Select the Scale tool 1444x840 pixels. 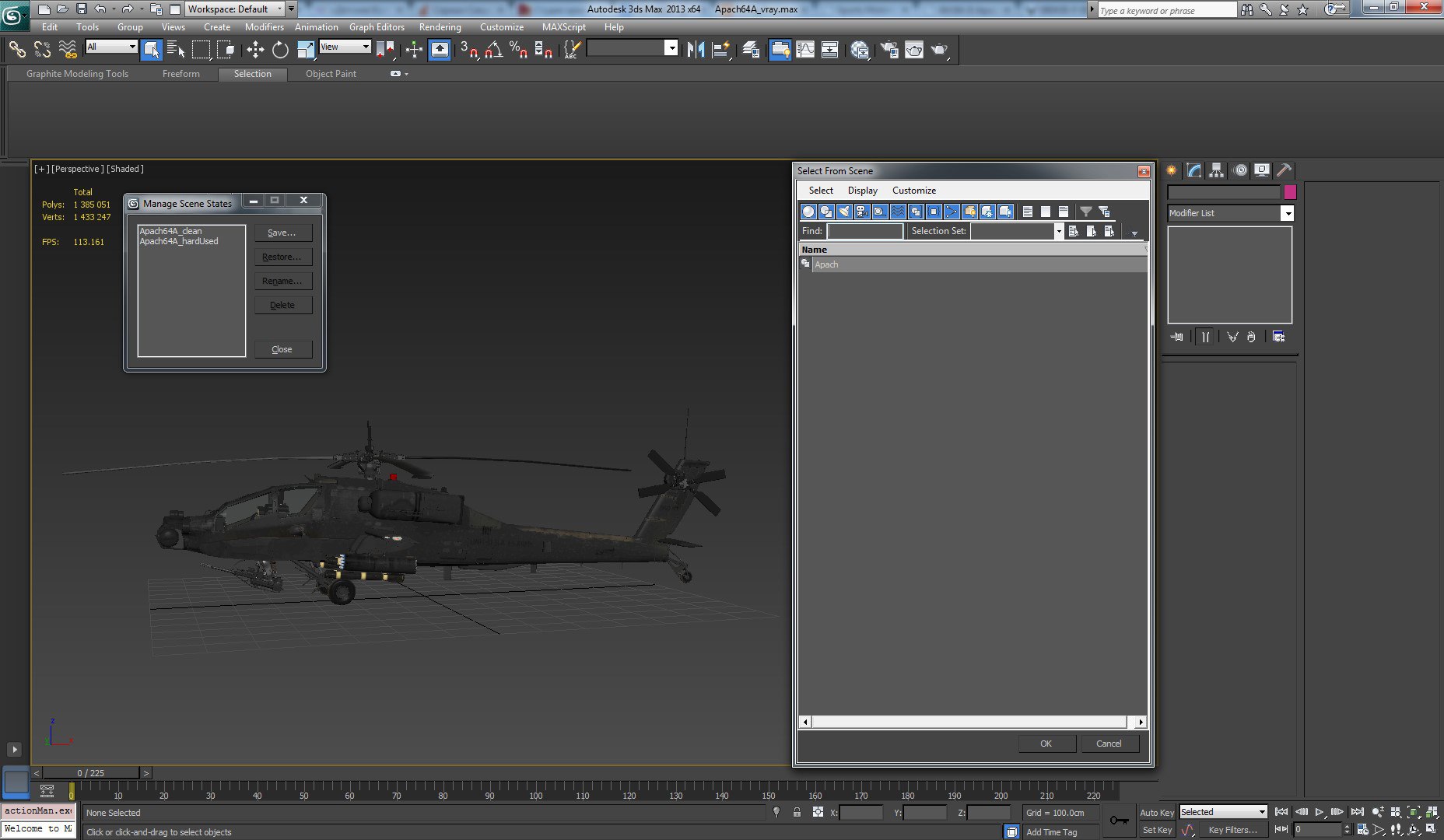click(306, 50)
